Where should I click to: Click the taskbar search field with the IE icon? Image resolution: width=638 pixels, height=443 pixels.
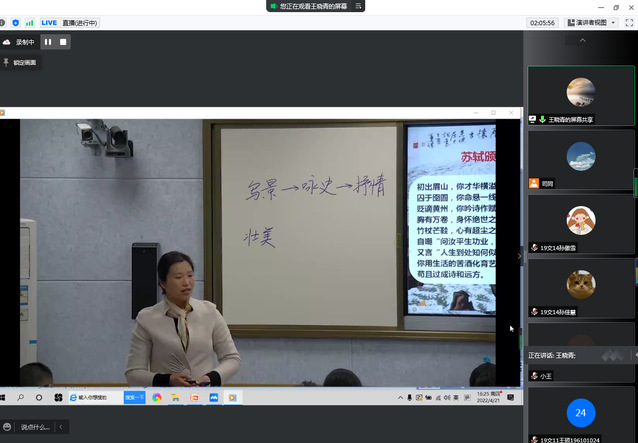(96, 397)
